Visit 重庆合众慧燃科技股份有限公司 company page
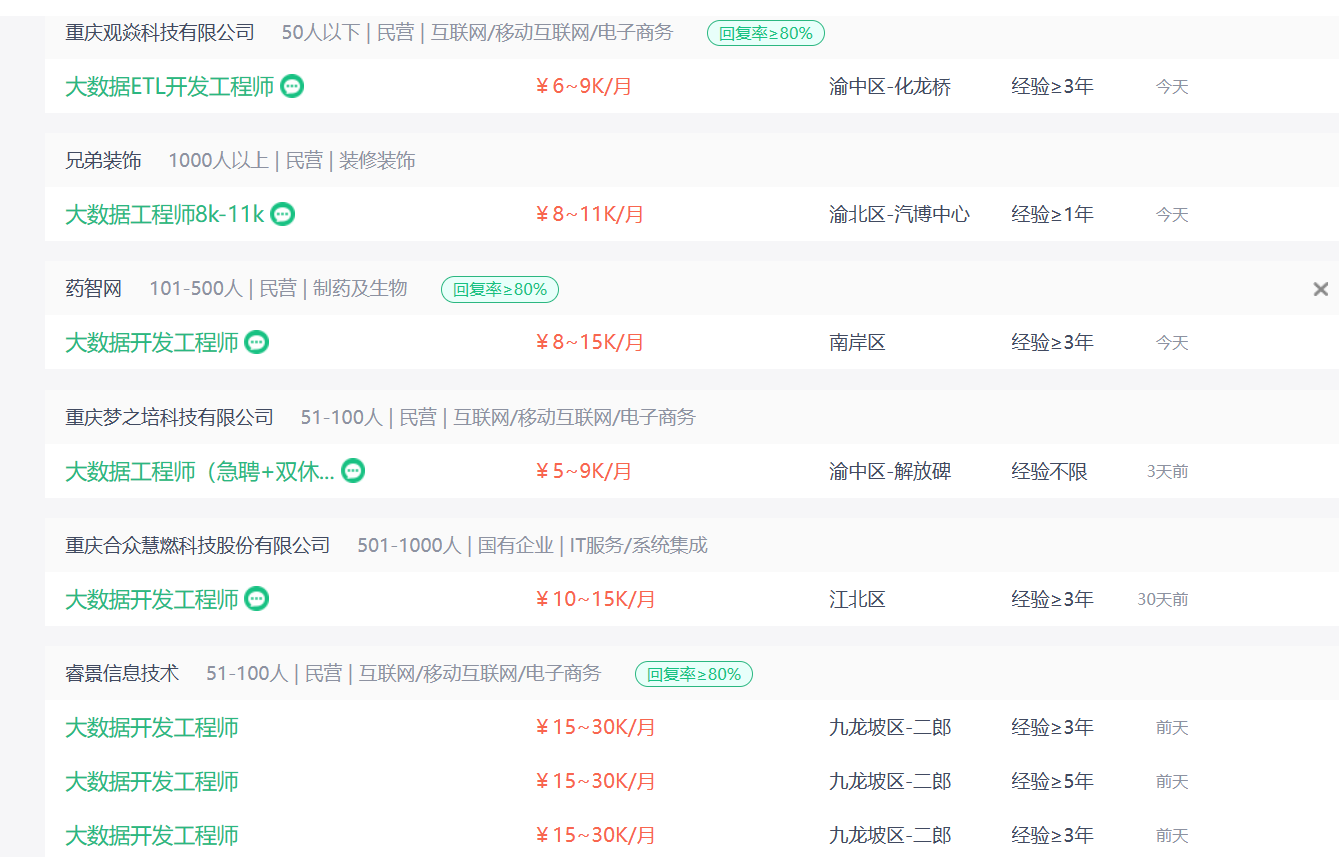Image resolution: width=1339 pixels, height=857 pixels. (197, 545)
